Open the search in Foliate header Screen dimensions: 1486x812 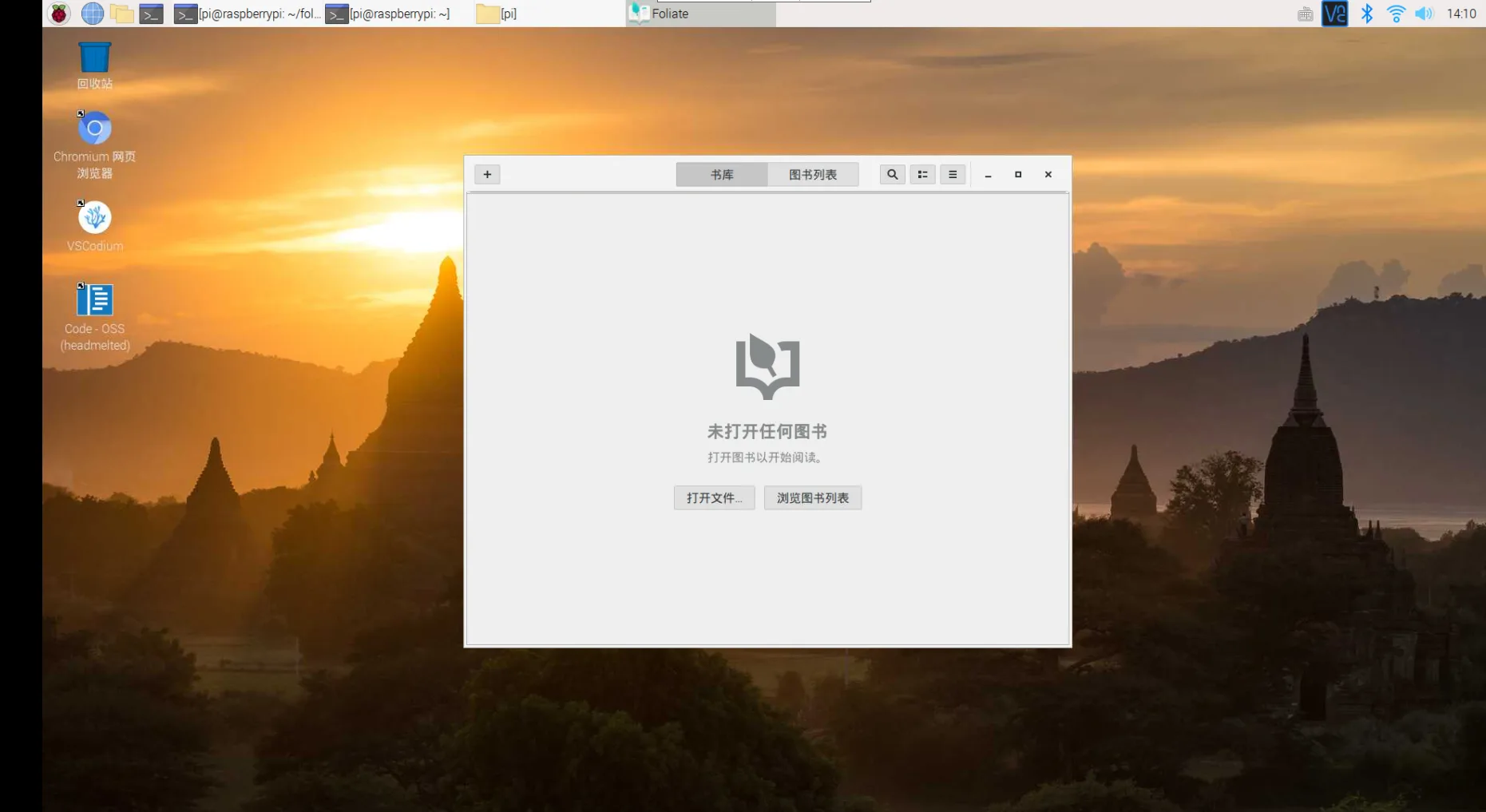pyautogui.click(x=892, y=174)
